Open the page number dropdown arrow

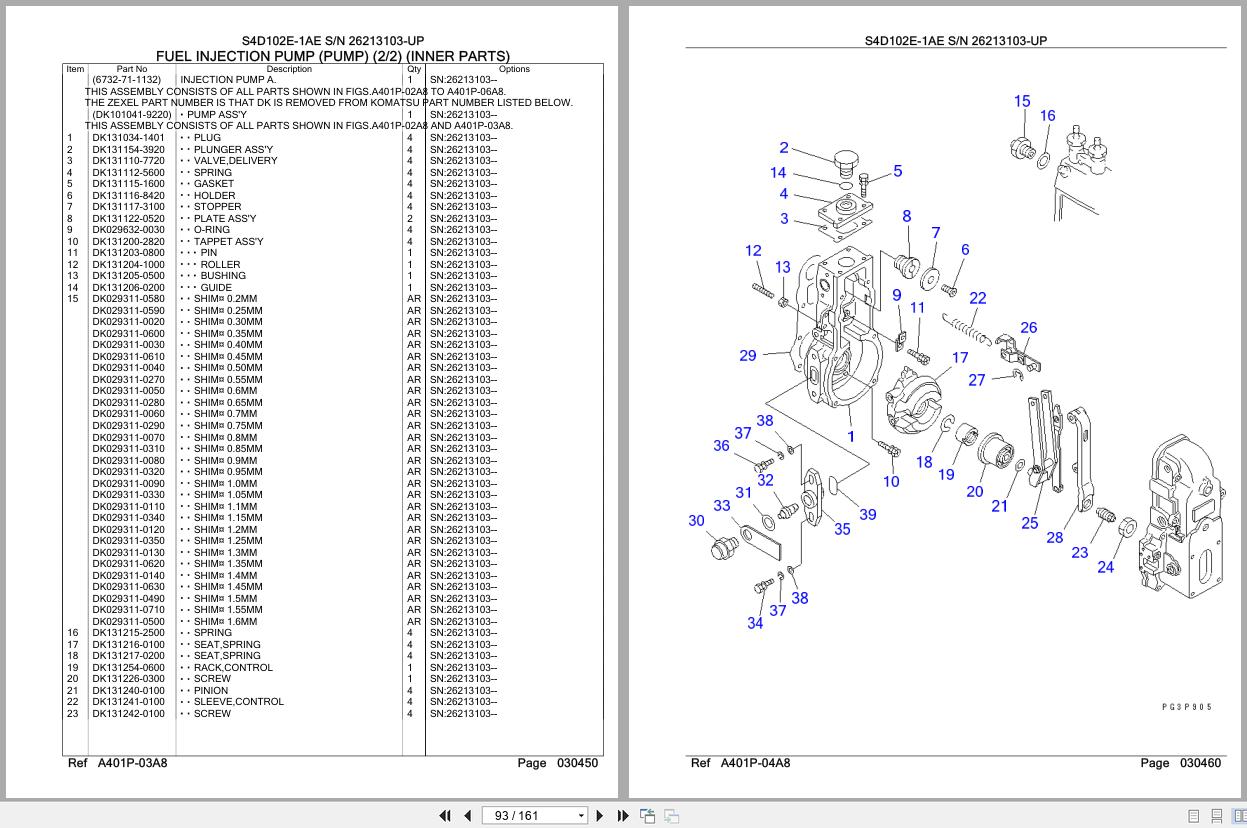pyautogui.click(x=581, y=816)
